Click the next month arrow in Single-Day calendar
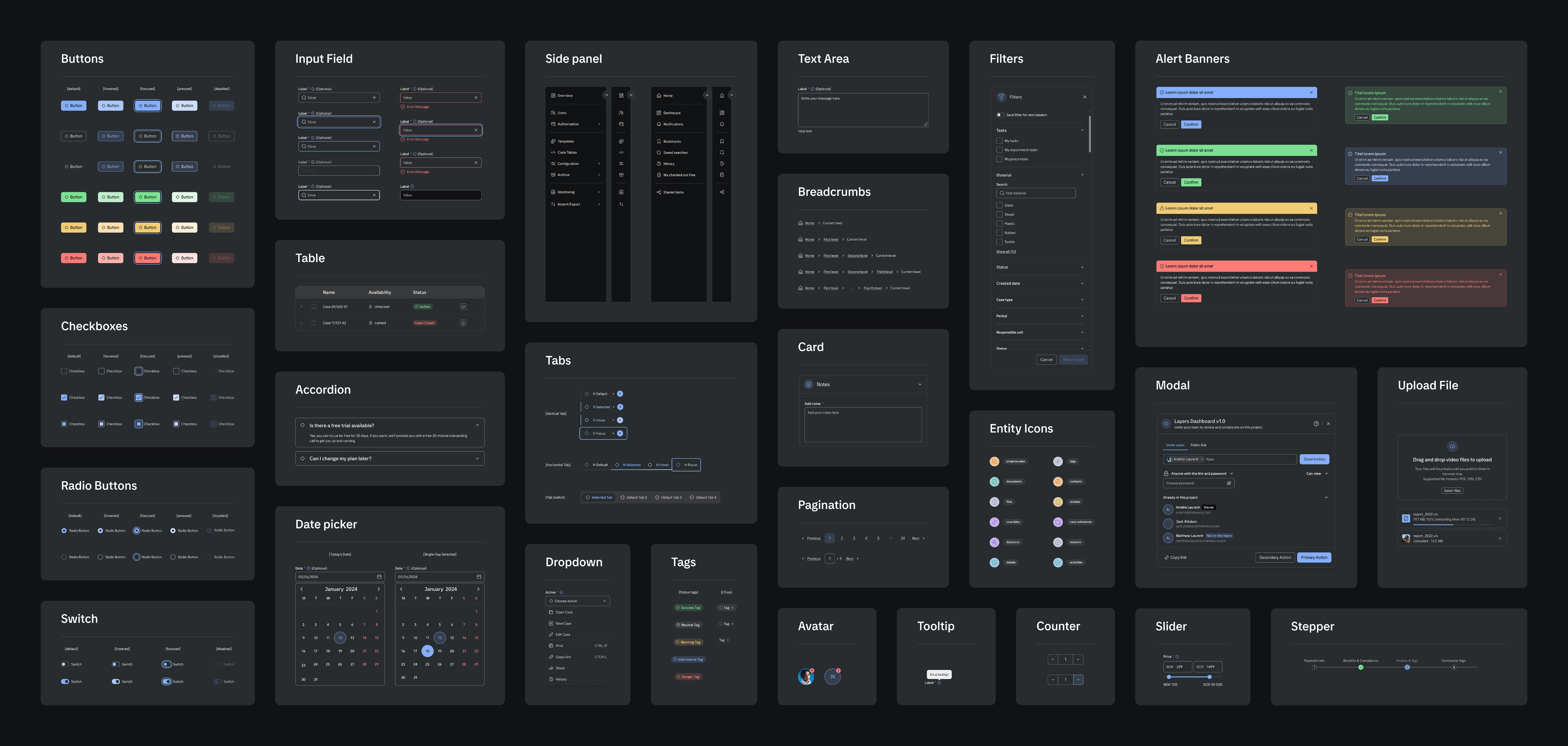 (478, 589)
